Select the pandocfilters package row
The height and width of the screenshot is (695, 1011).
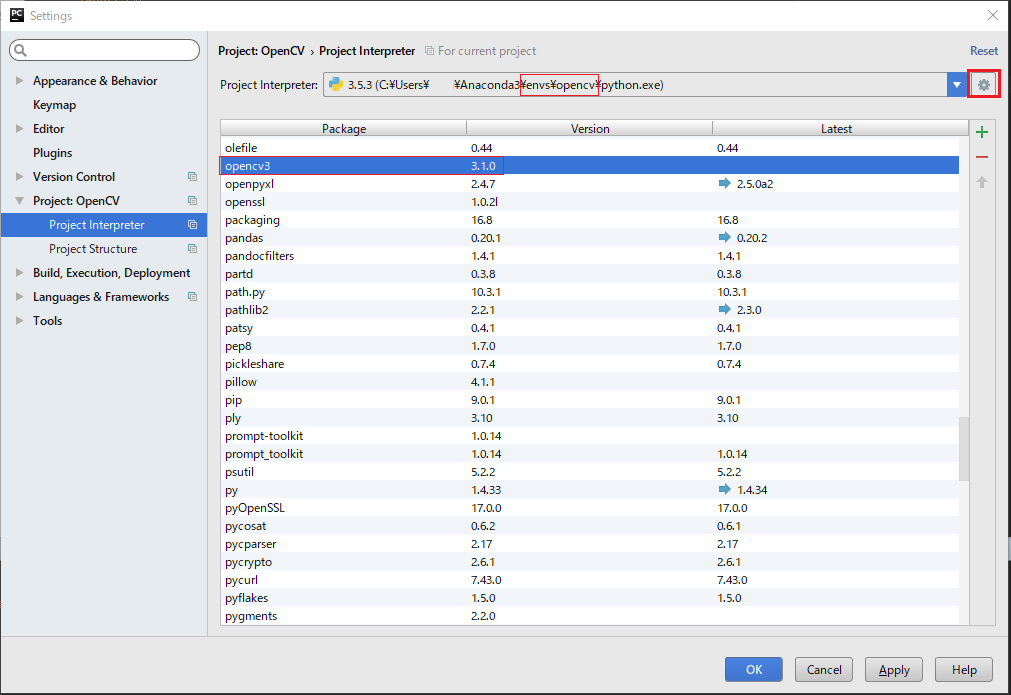[x=589, y=256]
